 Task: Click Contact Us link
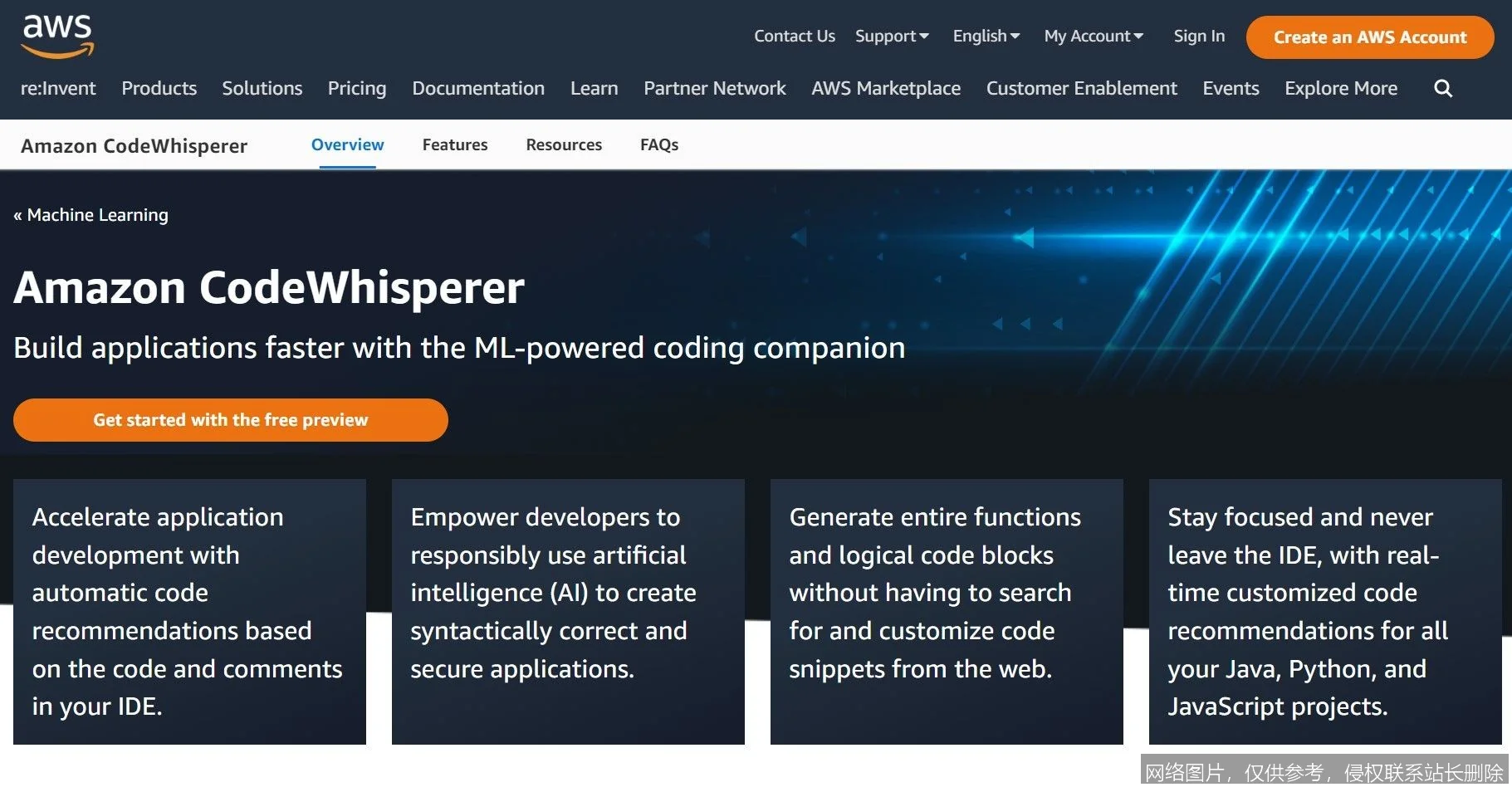795,37
